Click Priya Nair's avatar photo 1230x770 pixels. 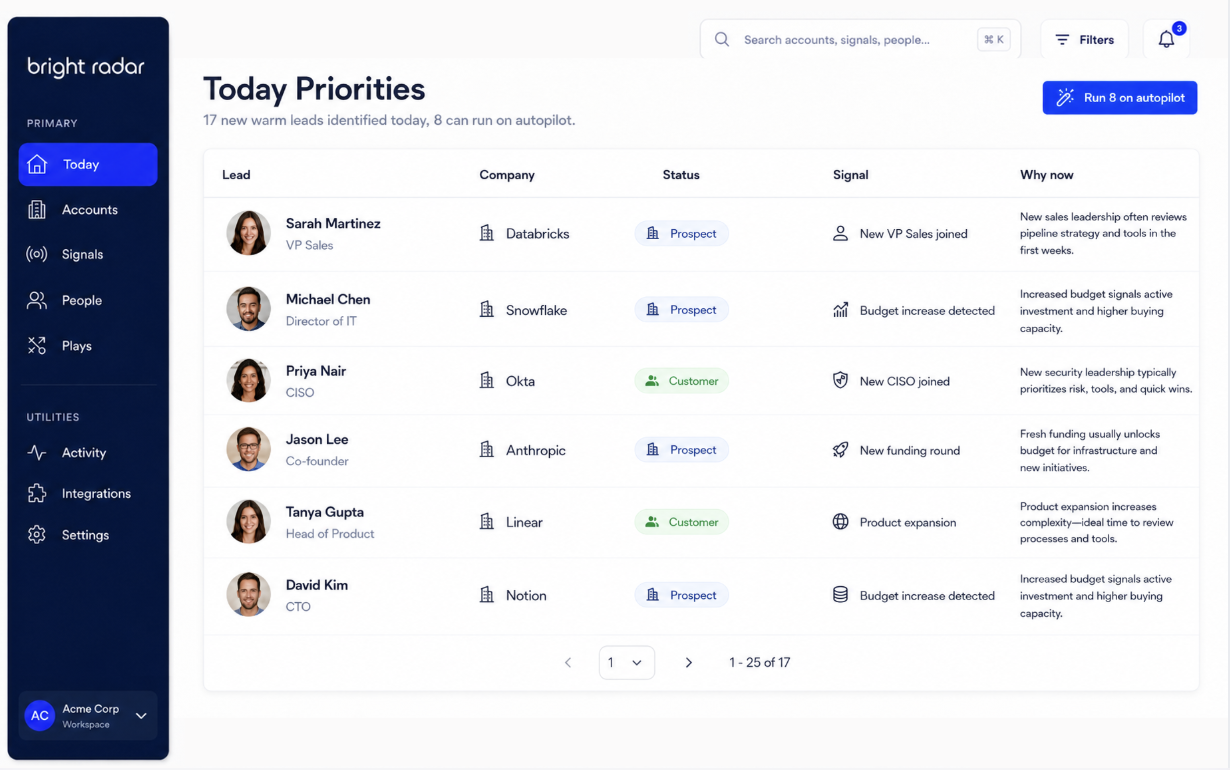click(248, 380)
